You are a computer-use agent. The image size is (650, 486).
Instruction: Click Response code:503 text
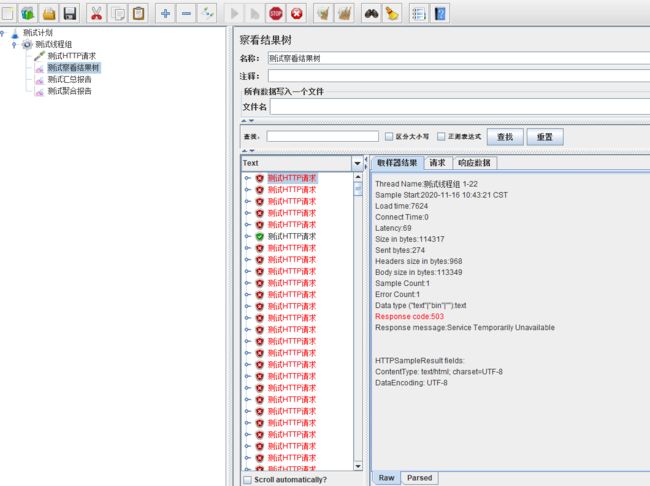click(409, 316)
